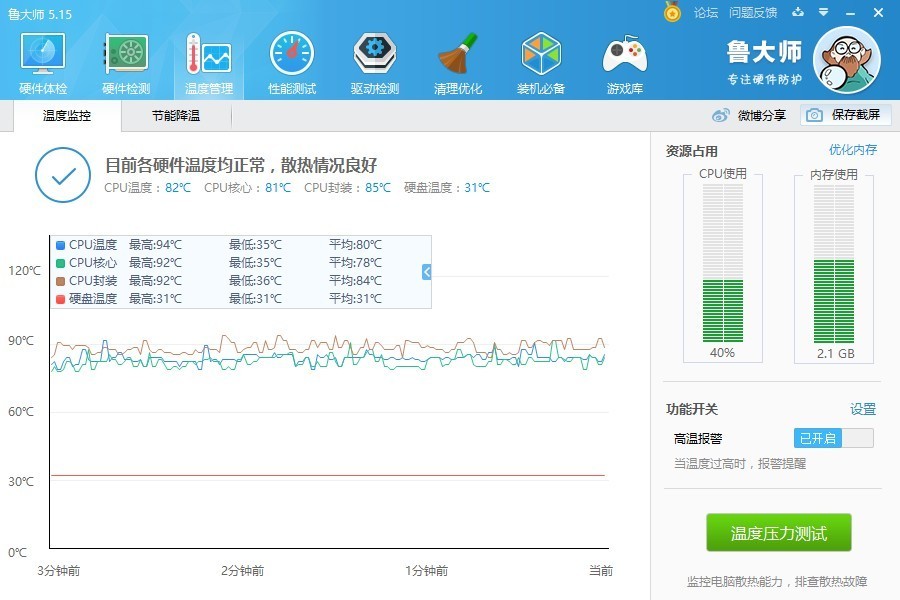Toggle the 高温报警 switch off
This screenshot has width=900, height=600.
pyautogui.click(x=833, y=438)
